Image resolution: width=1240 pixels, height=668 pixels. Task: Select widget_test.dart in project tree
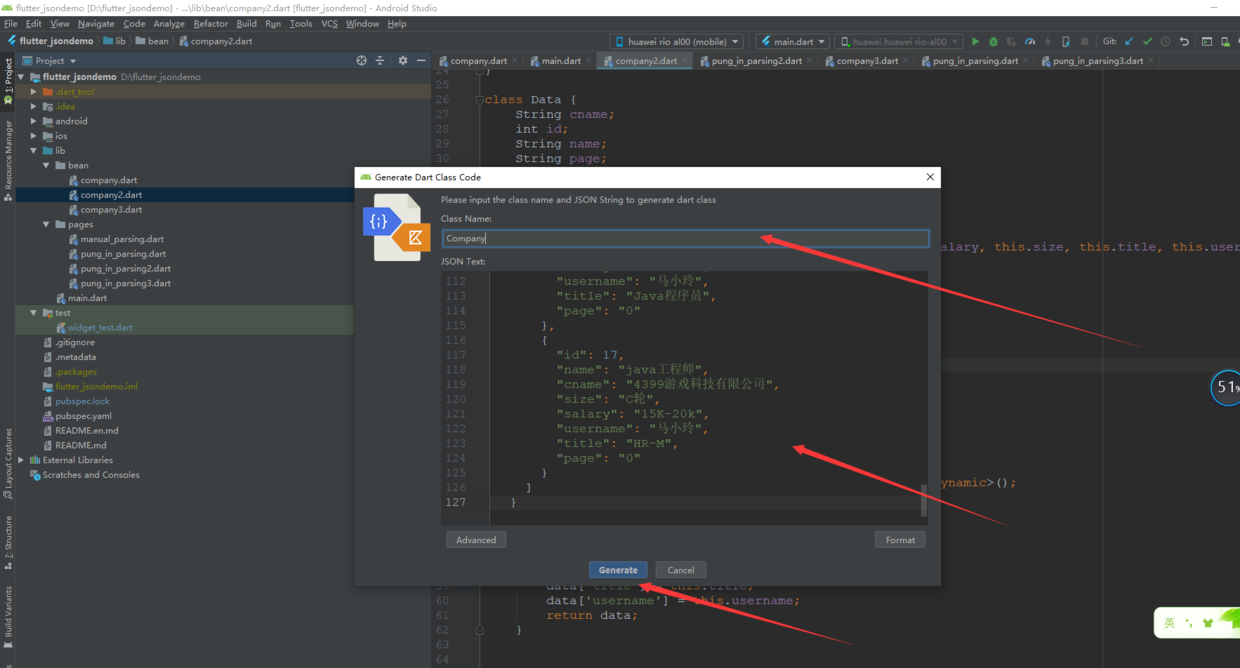tap(100, 328)
